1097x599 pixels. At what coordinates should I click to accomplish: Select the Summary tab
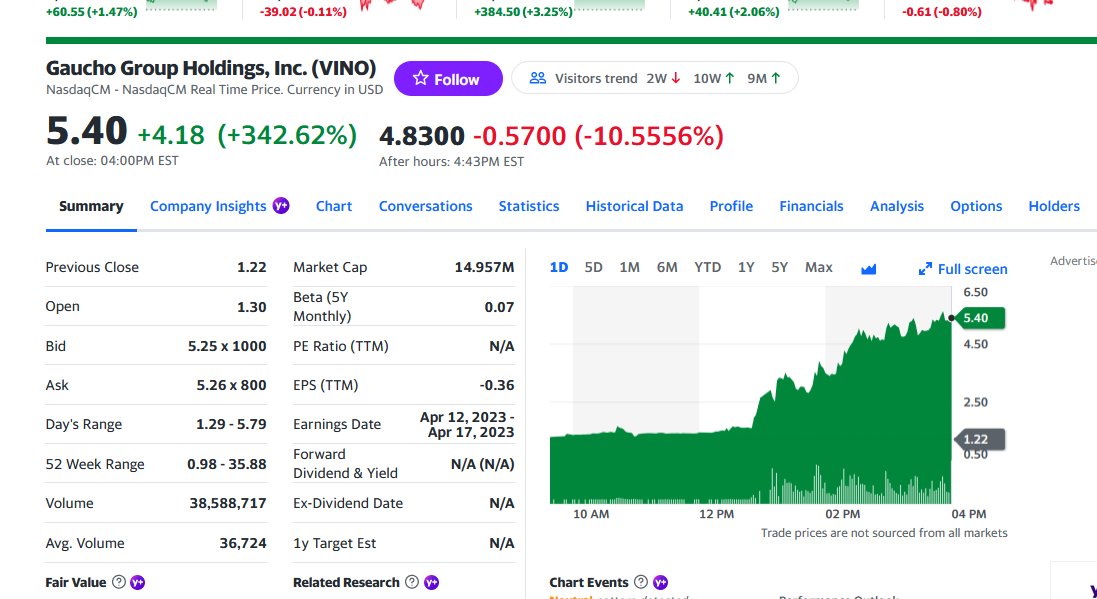[x=91, y=206]
